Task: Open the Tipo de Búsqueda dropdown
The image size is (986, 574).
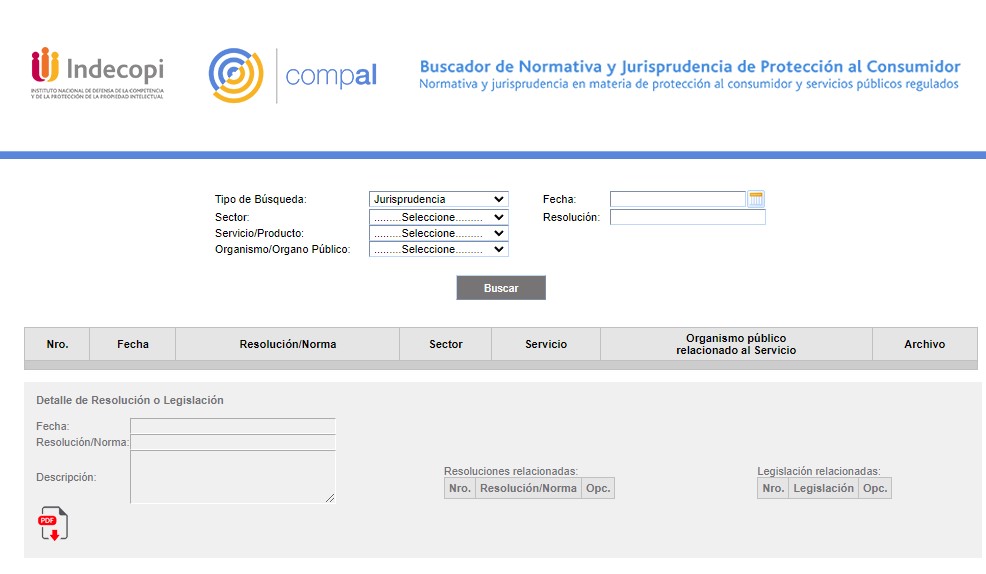Action: click(x=438, y=199)
